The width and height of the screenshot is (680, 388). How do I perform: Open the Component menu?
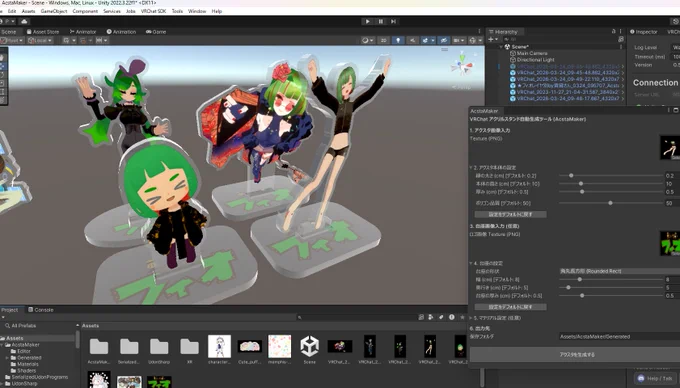85,11
